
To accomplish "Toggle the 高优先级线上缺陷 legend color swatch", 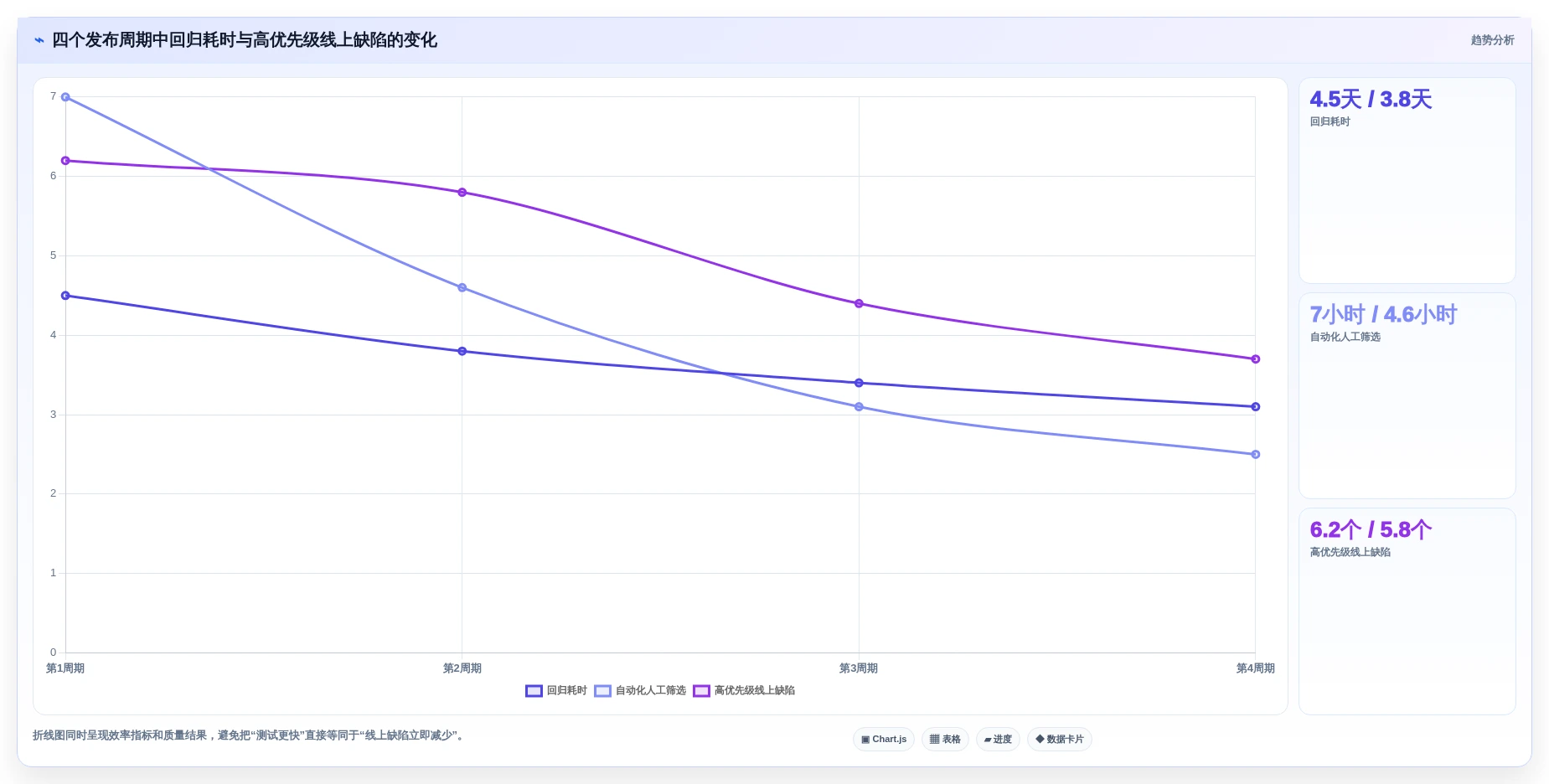I will (701, 691).
